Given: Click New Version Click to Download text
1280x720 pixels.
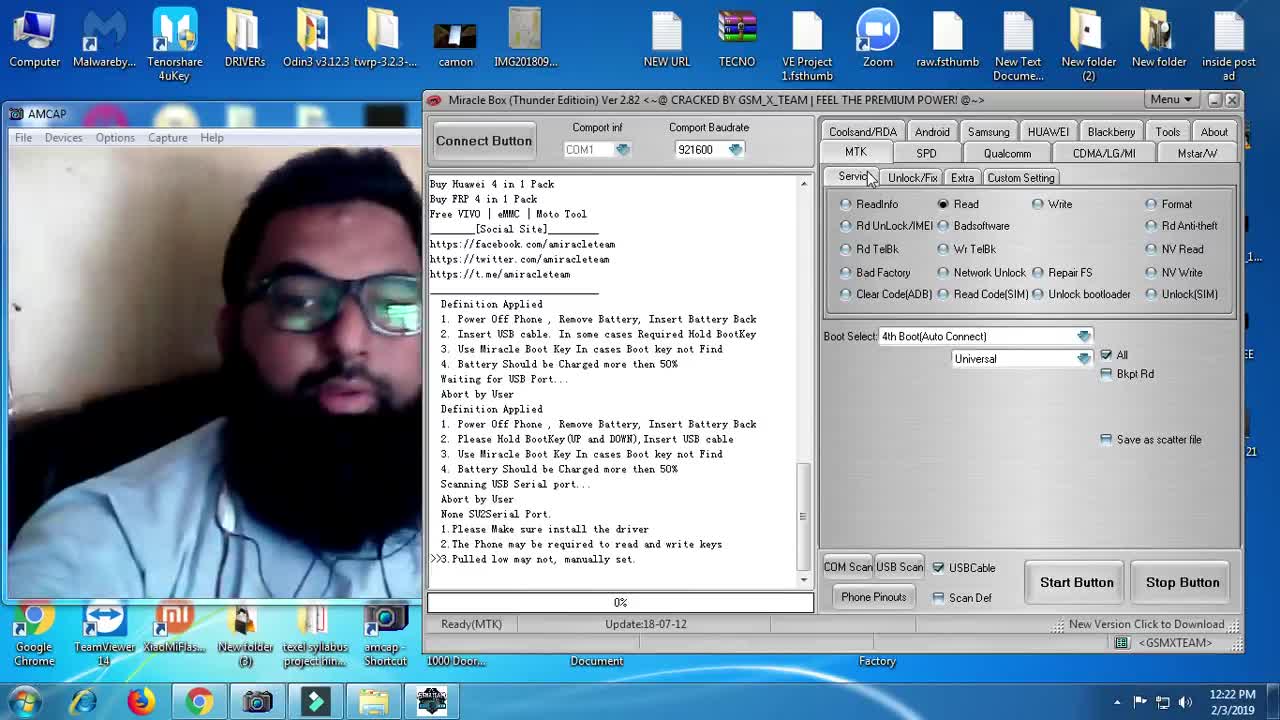Looking at the screenshot, I should click(x=1146, y=624).
